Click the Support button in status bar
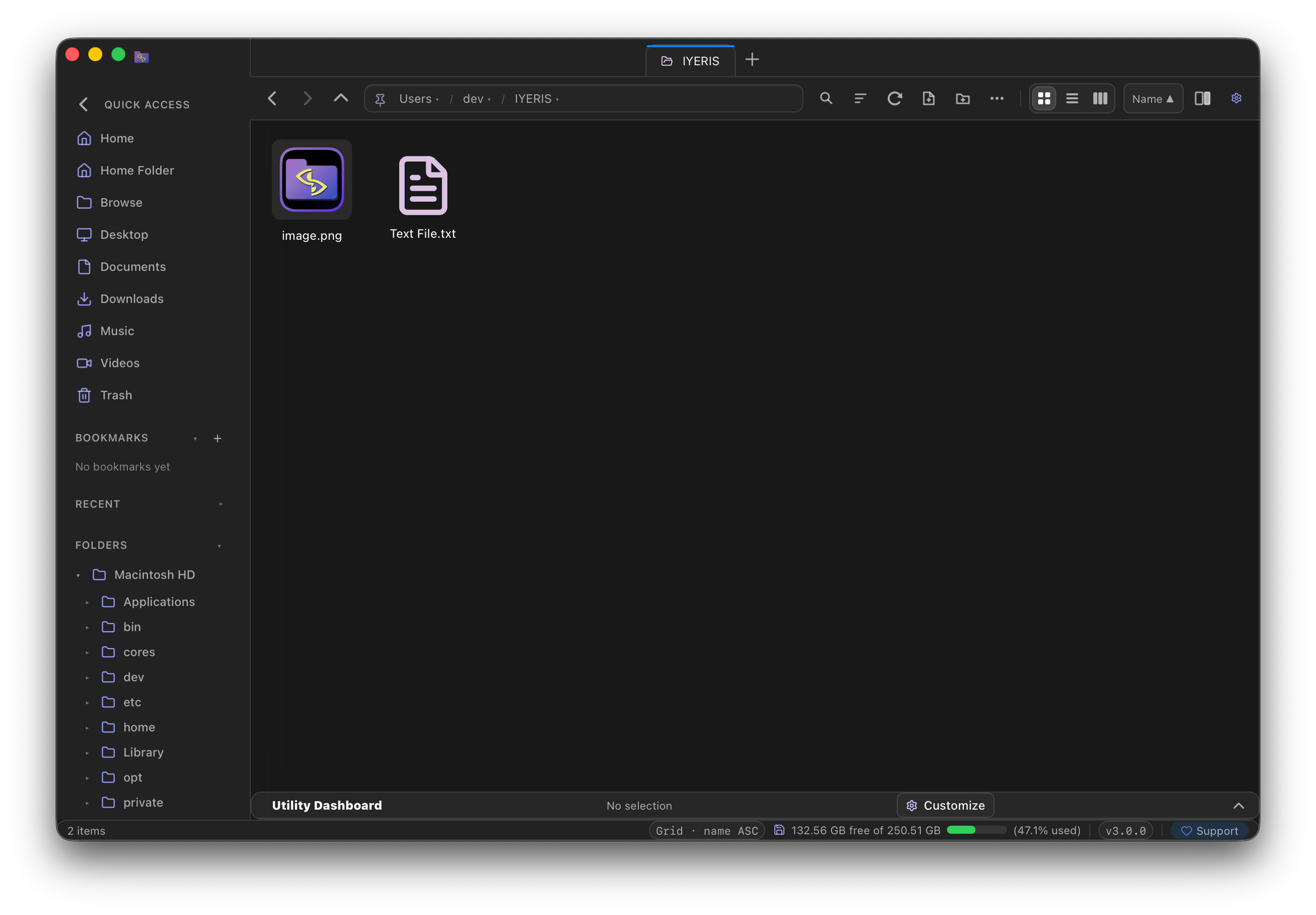The image size is (1316, 915). click(1209, 831)
